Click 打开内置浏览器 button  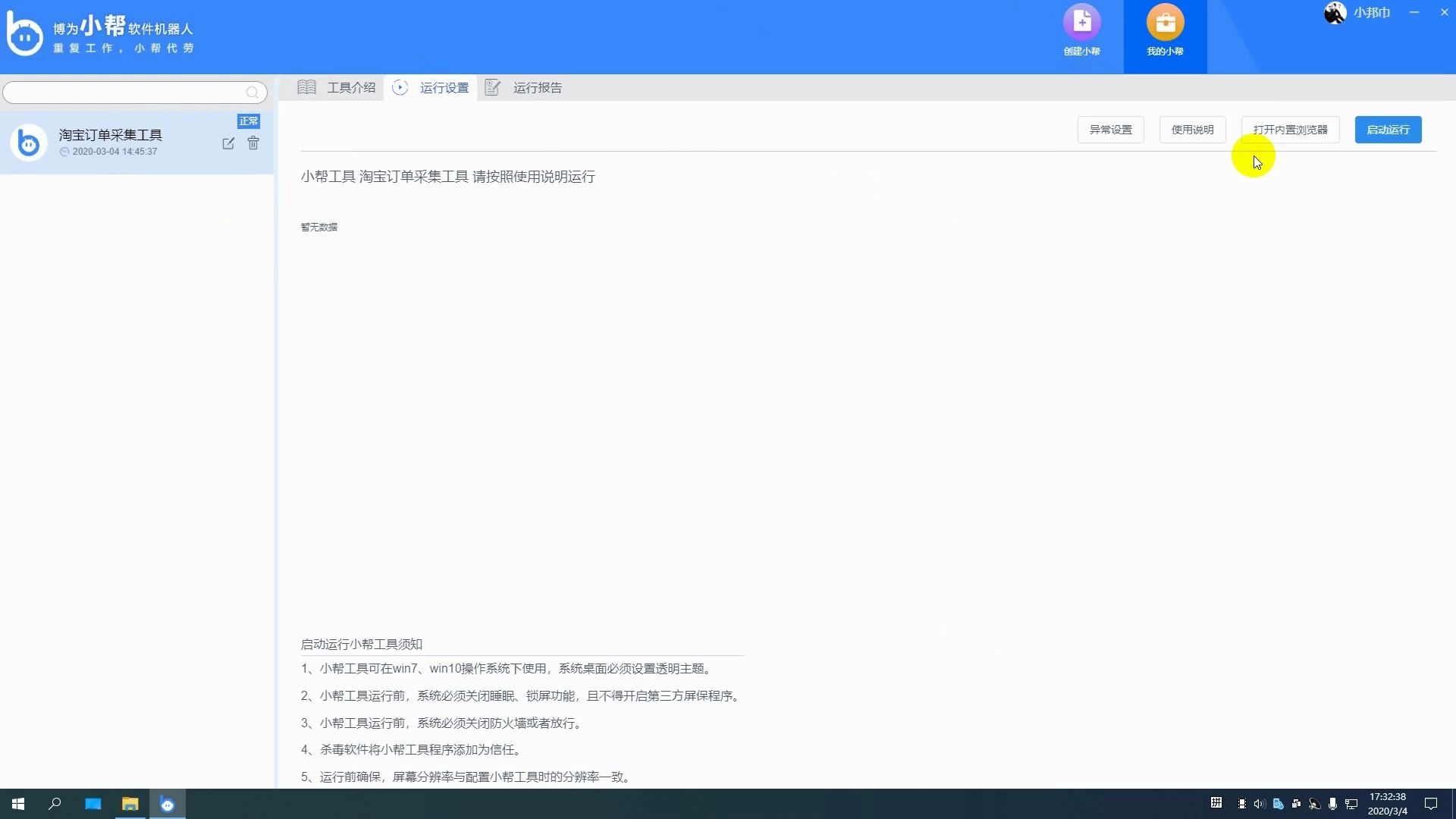tap(1290, 130)
